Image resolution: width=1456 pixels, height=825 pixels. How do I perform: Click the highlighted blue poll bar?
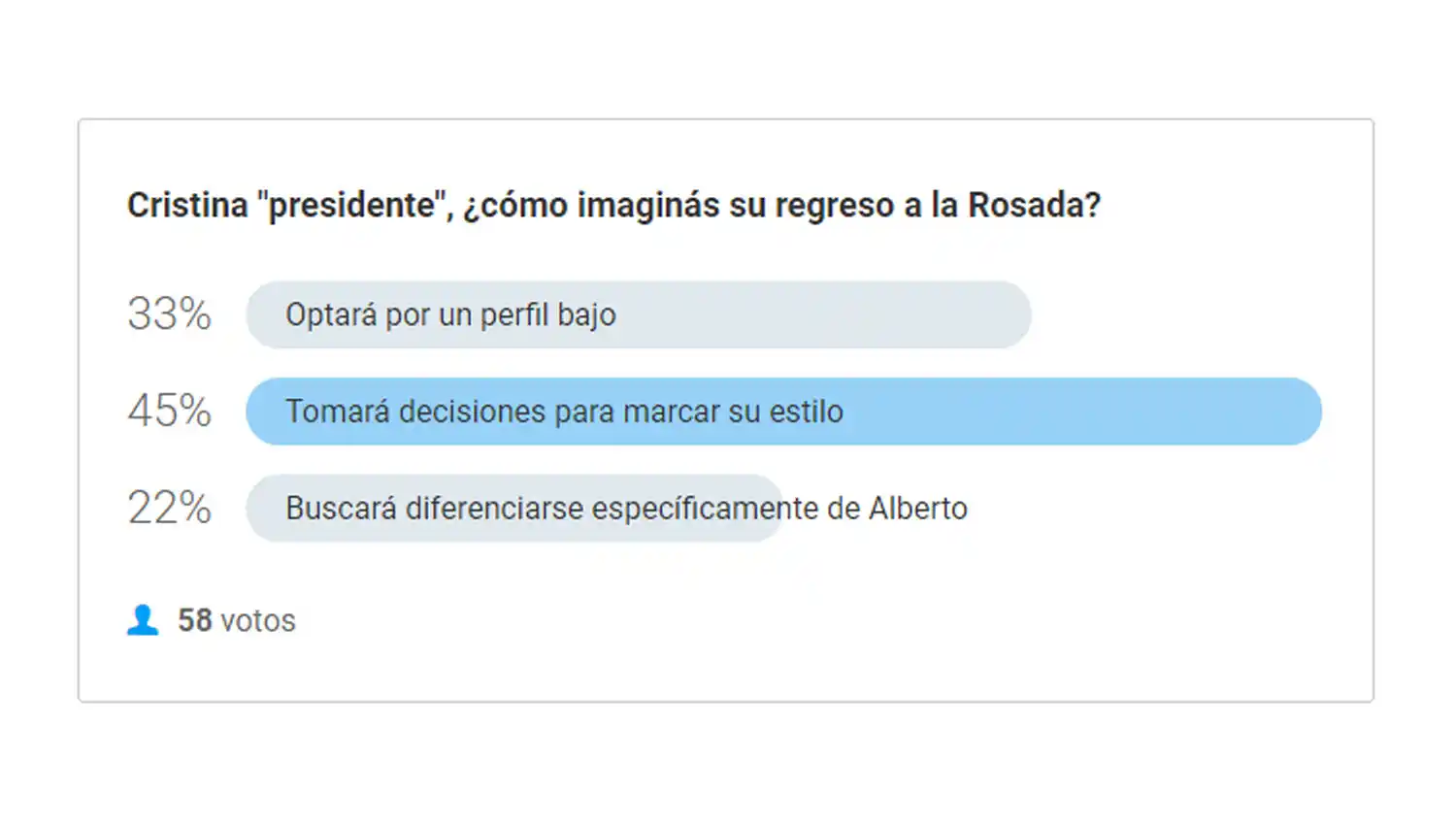tap(784, 412)
